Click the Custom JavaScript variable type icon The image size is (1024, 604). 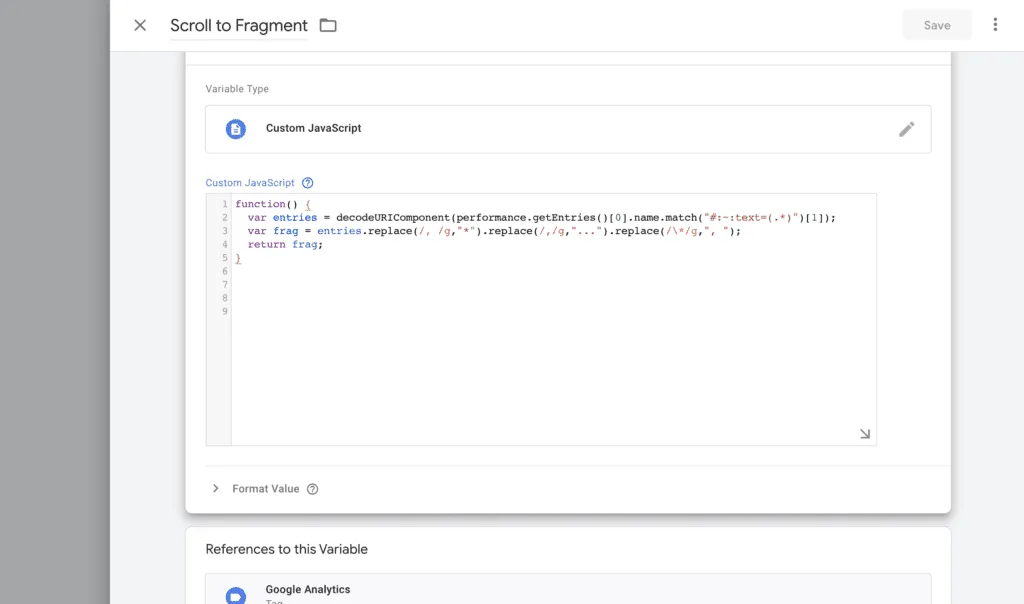[x=235, y=128]
